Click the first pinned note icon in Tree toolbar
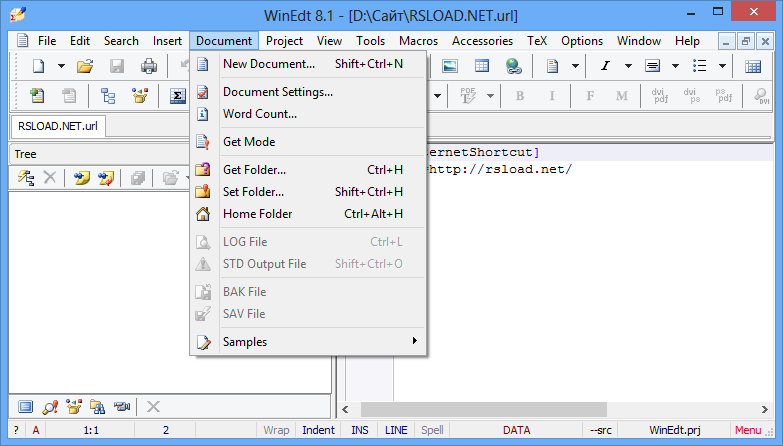The height and width of the screenshot is (446, 783). pos(81,177)
